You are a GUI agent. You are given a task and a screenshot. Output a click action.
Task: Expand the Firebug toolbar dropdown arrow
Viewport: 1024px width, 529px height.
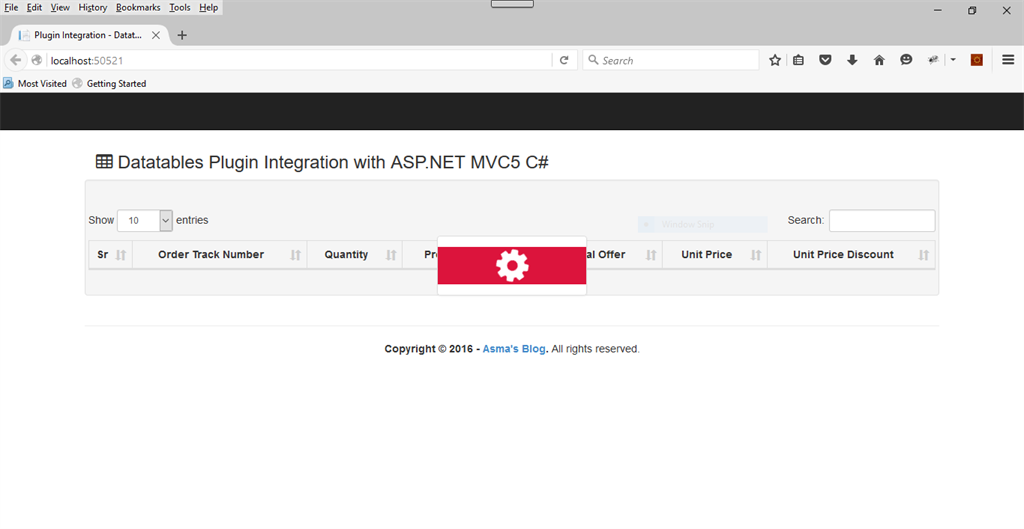[953, 60]
